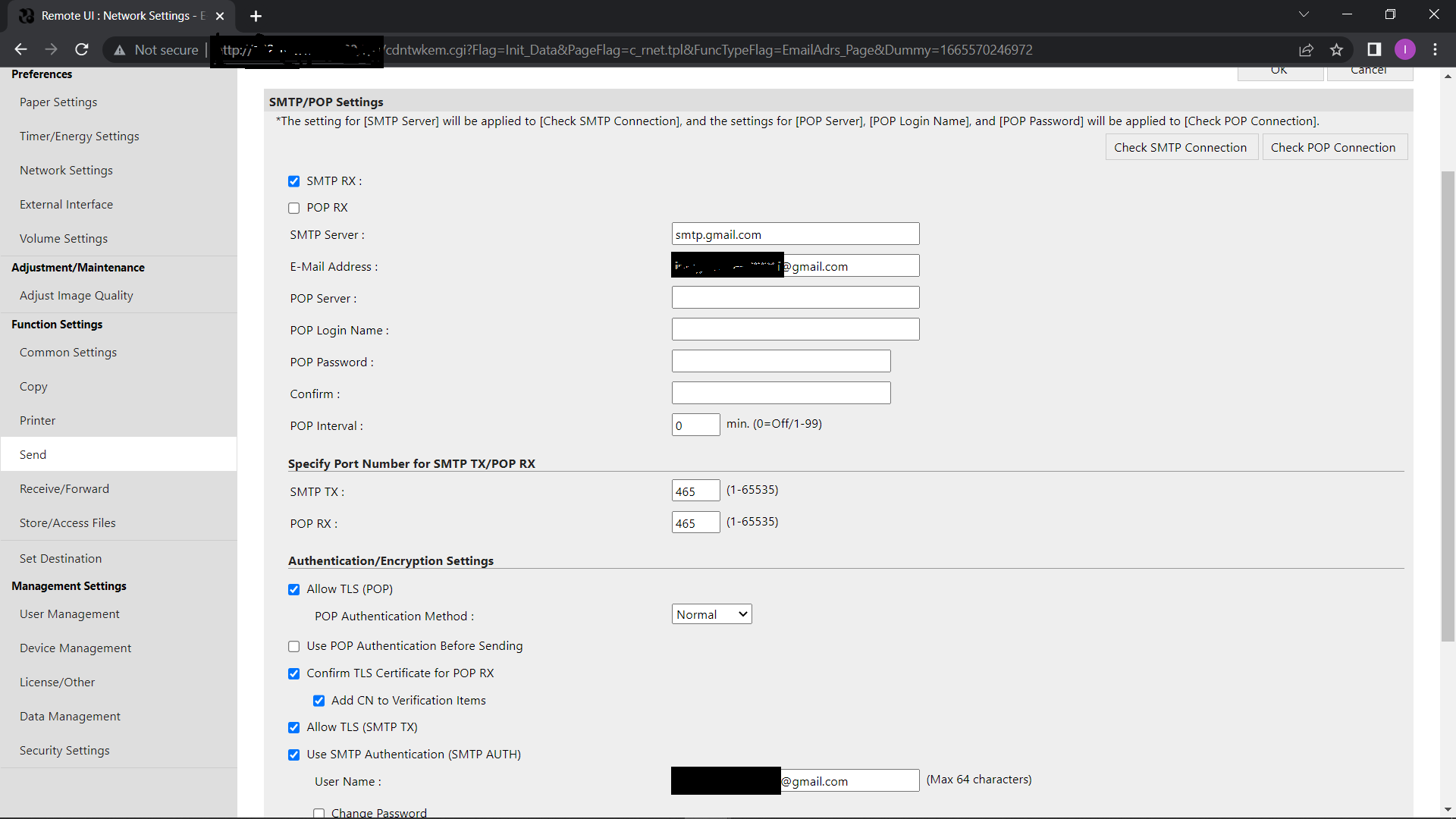This screenshot has height=819, width=1456.
Task: Open the Chrome three-dot menu
Action: tap(1435, 49)
